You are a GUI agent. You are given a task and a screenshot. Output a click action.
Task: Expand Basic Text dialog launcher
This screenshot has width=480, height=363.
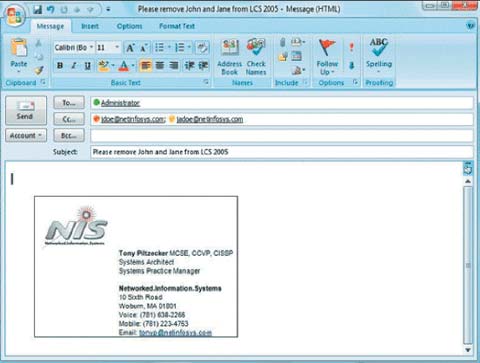tap(206, 82)
